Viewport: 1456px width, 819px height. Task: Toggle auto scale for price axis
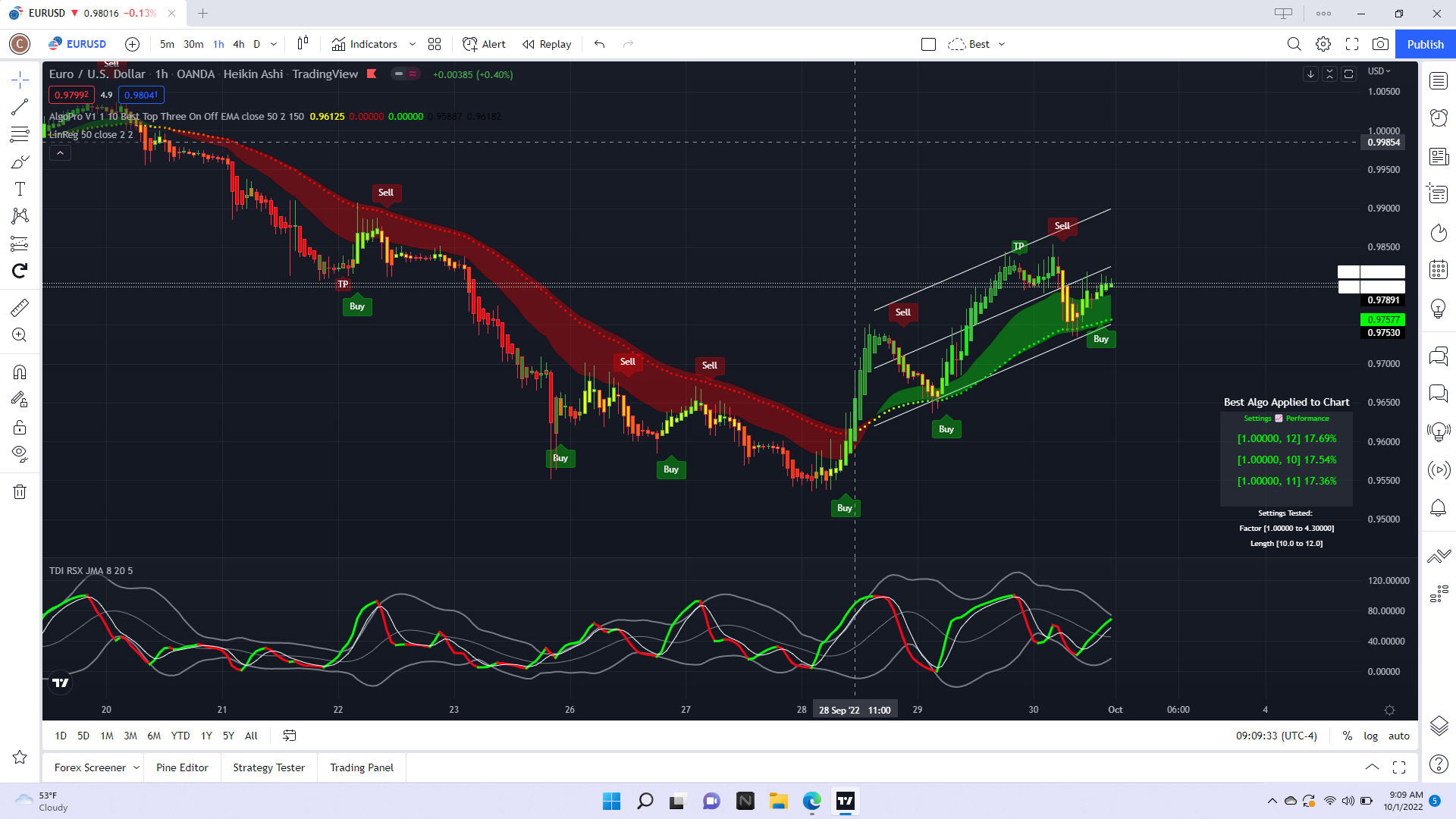click(x=1398, y=736)
